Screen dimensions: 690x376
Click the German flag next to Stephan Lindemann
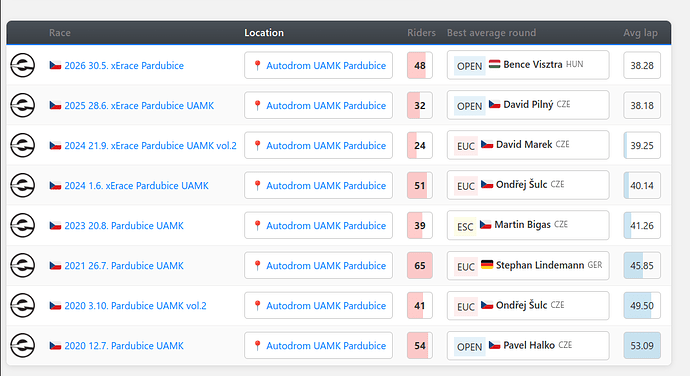(487, 265)
